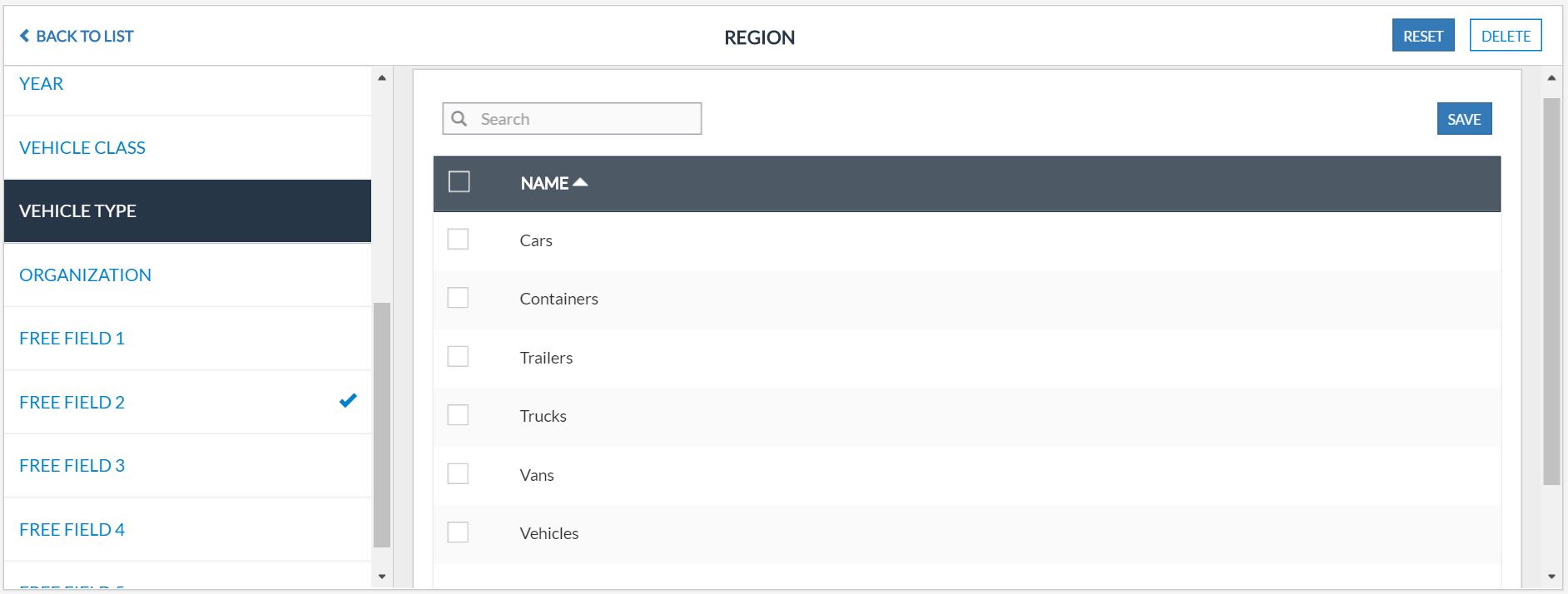Select Organization in the sidebar
Screen dimensions: 1568x594
point(85,275)
